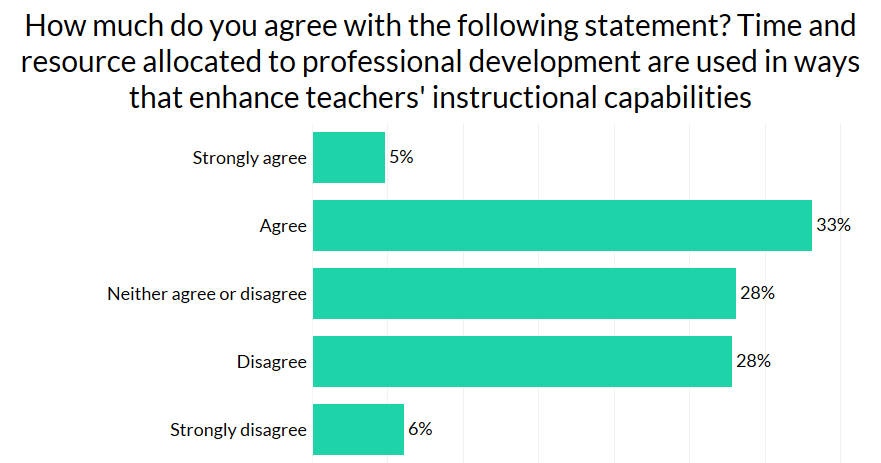Click the Neither agree or disagree bar
Viewport: 881px width, 463px height.
click(524, 293)
